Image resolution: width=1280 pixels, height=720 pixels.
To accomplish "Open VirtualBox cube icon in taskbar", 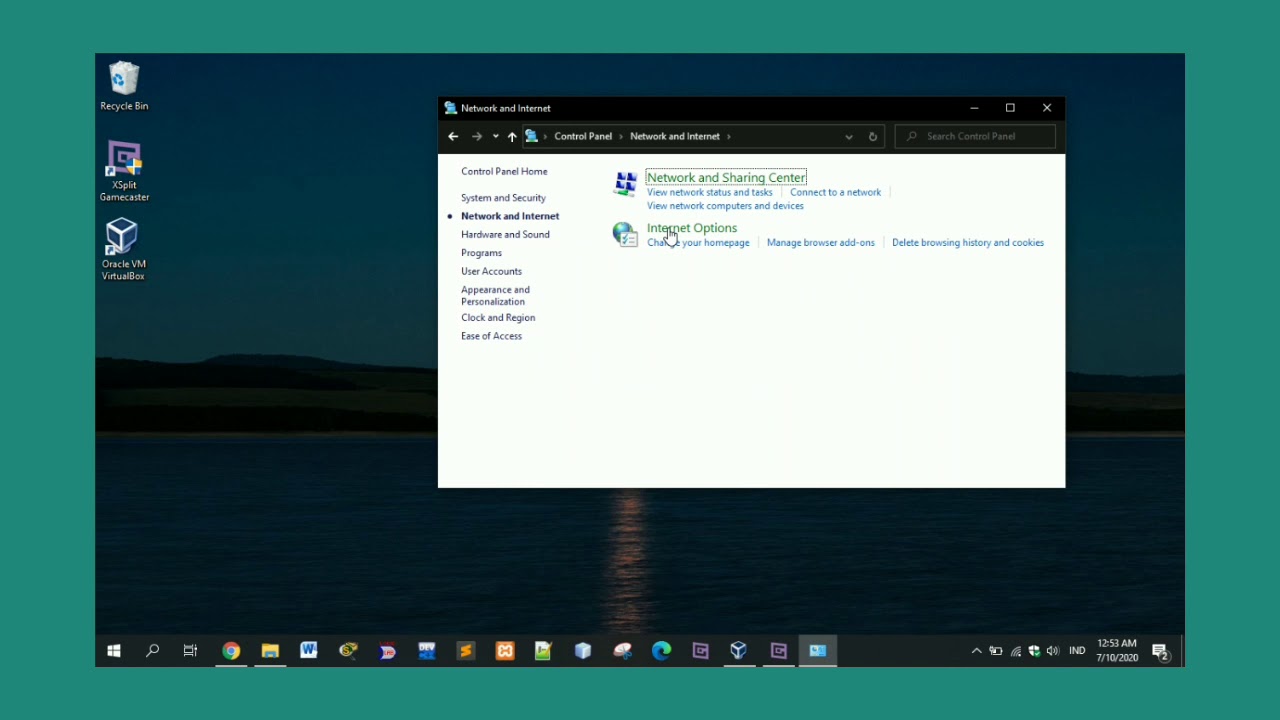I will pos(739,651).
